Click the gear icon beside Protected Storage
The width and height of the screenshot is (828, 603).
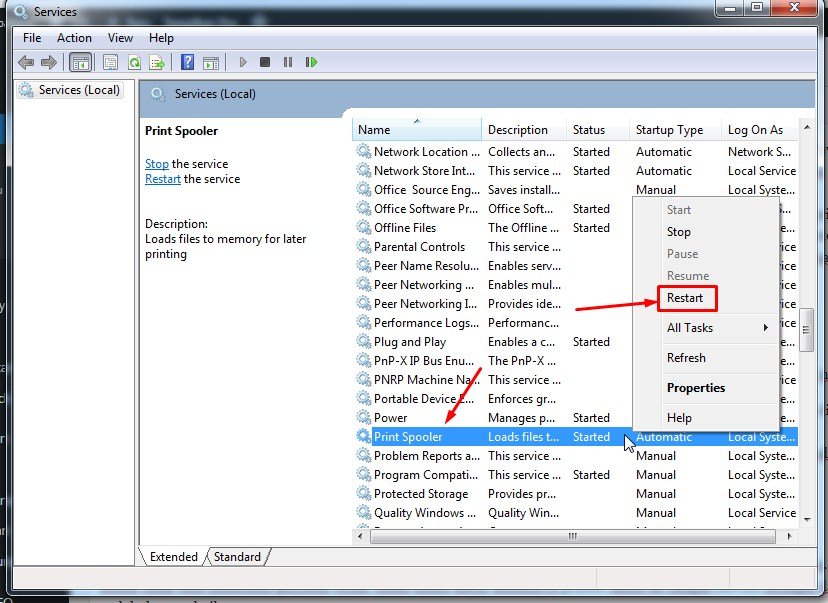363,494
